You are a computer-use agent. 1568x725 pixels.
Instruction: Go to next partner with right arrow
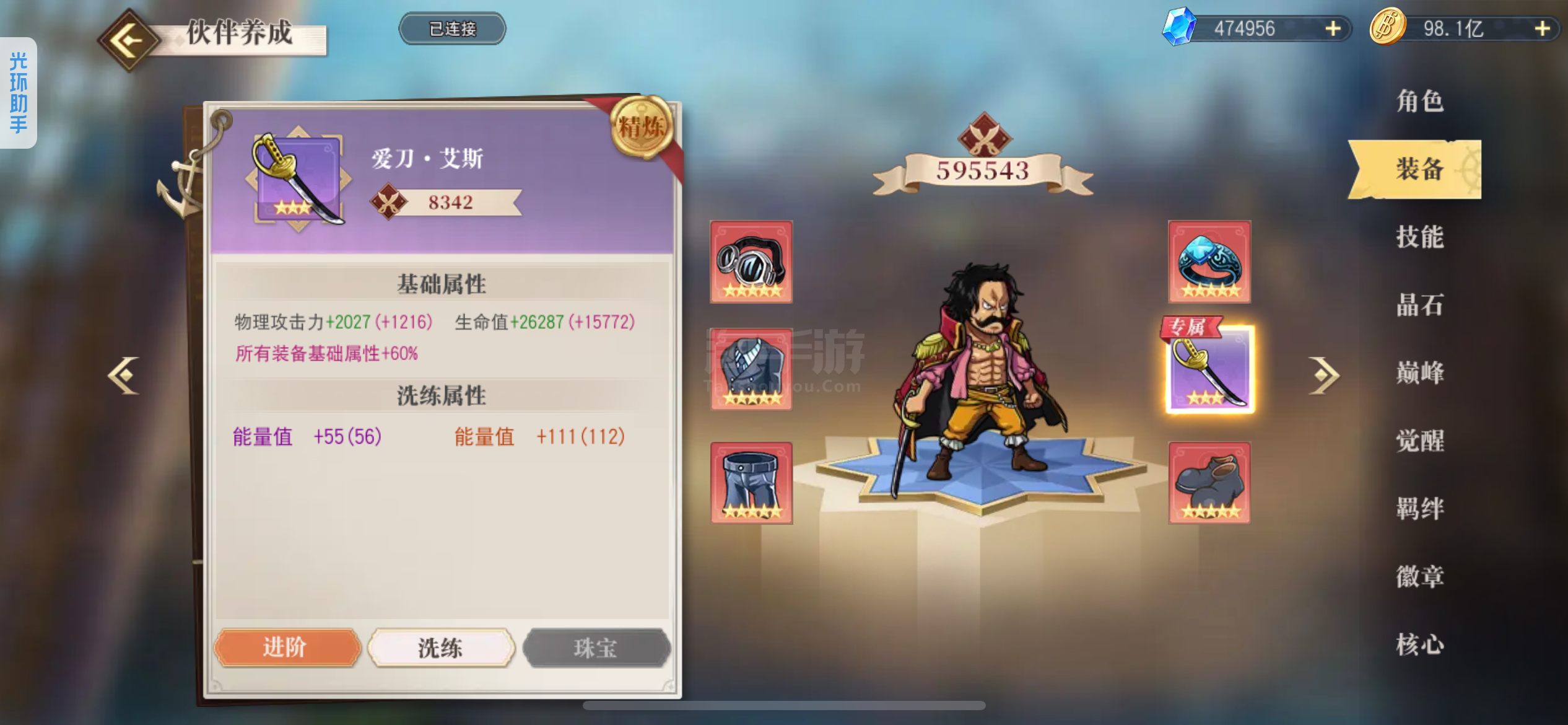(1324, 375)
